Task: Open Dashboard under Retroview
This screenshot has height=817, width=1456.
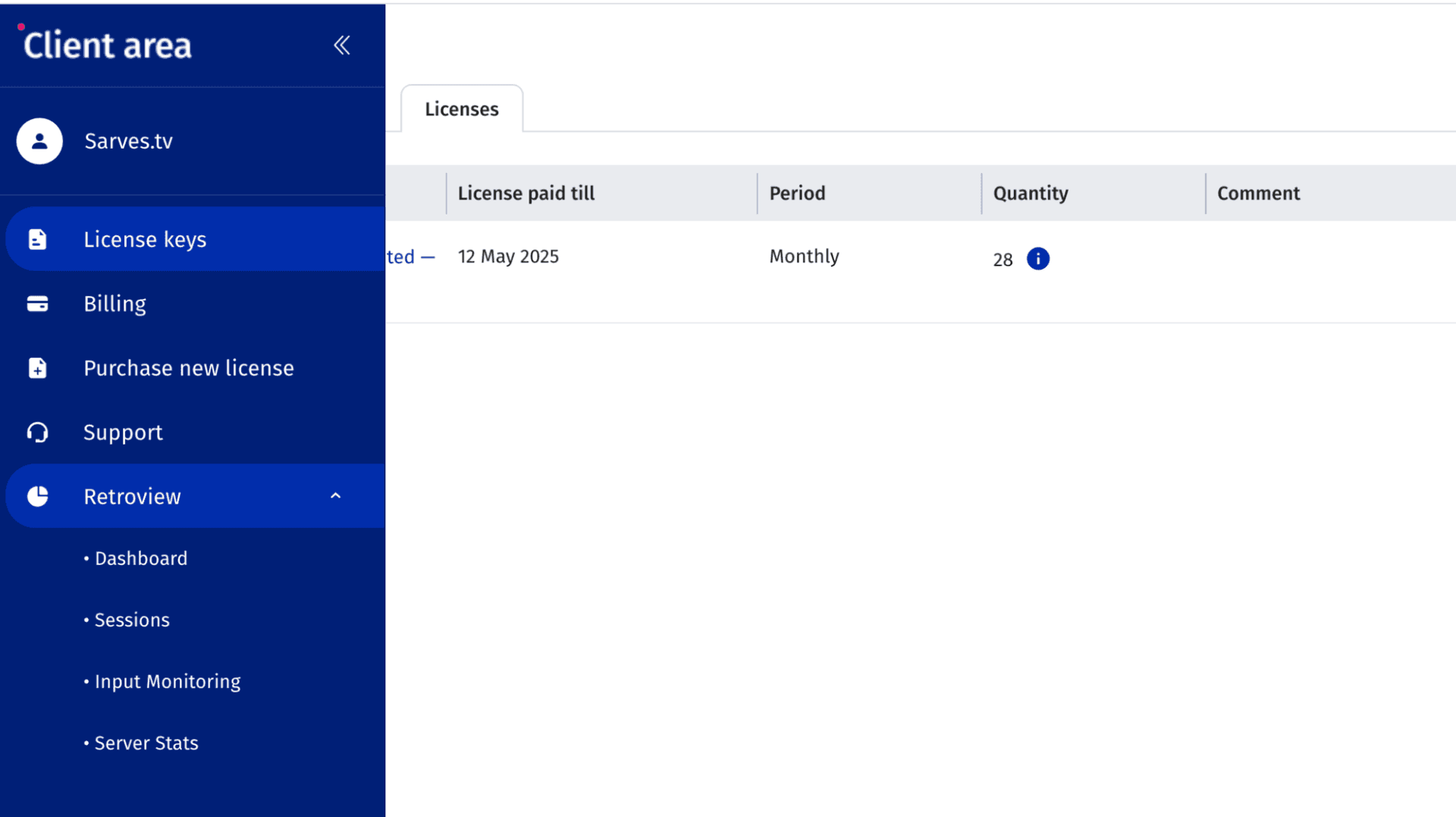Action: click(140, 559)
